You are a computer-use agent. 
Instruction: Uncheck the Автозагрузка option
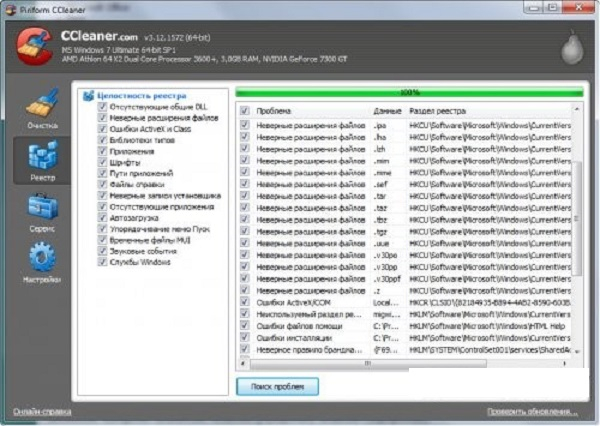[102, 218]
